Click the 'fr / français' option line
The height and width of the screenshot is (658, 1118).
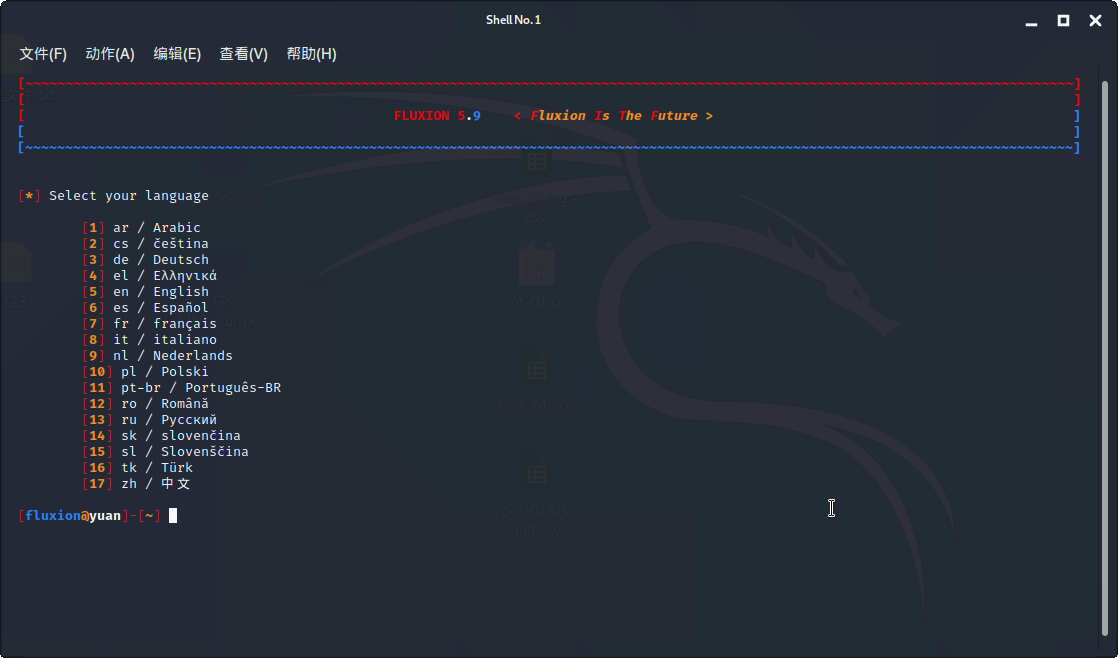pyautogui.click(x=150, y=324)
